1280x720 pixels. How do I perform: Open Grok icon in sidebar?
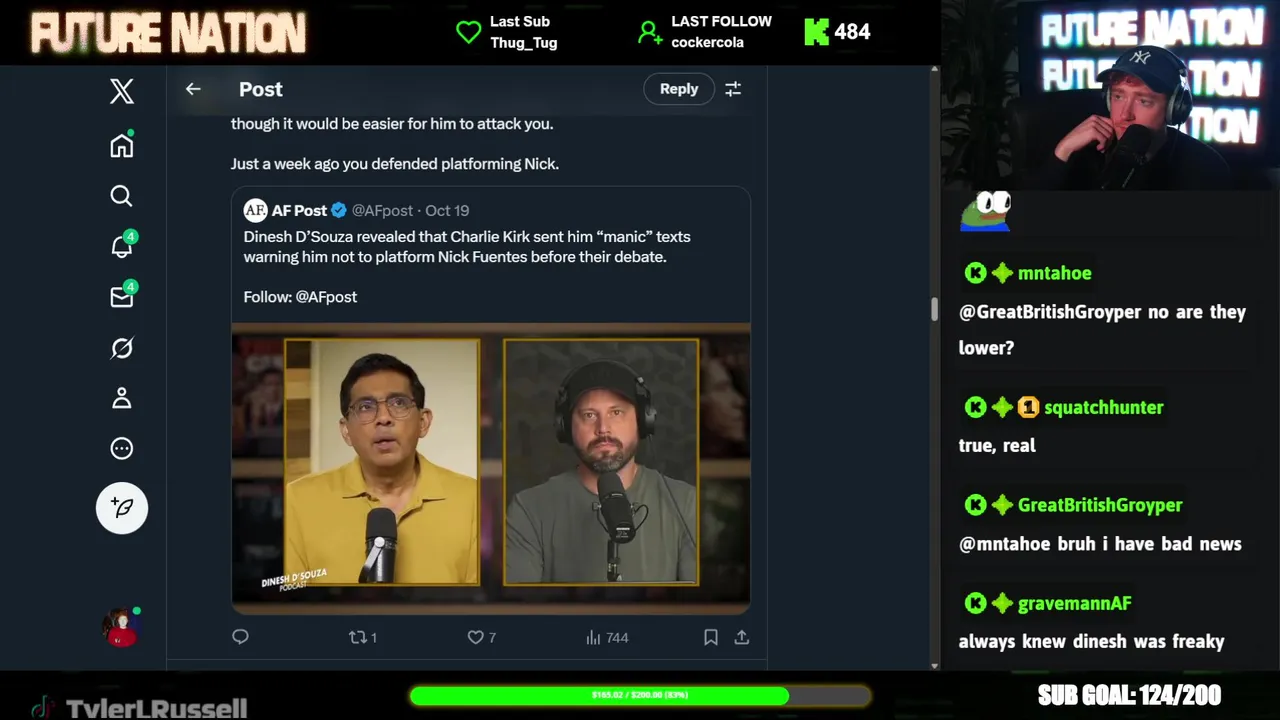click(122, 348)
